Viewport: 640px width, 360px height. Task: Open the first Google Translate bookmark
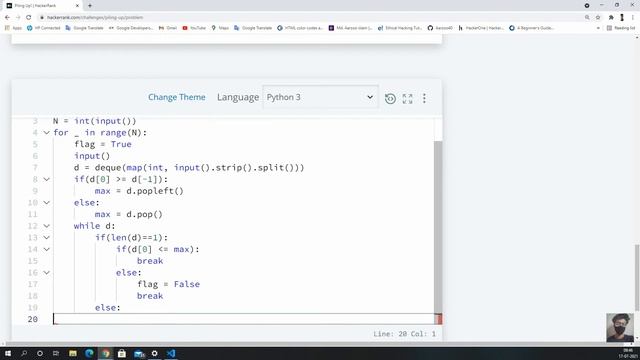(84, 28)
